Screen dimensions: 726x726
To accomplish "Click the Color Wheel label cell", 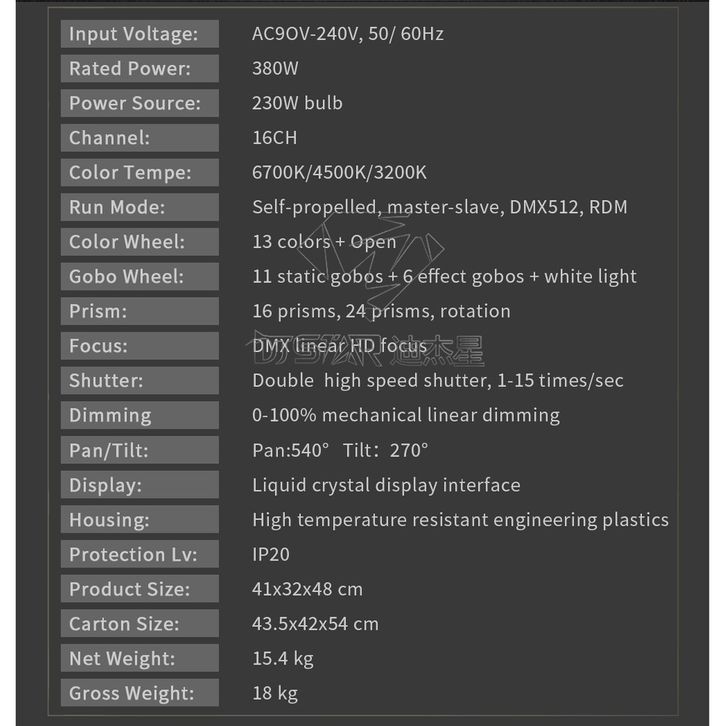I will (x=139, y=242).
